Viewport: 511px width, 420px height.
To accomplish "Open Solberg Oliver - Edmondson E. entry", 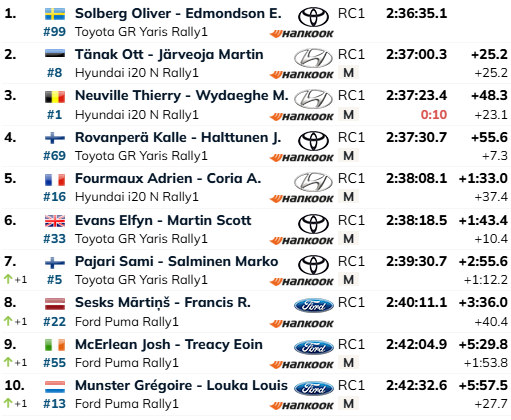I will click(x=178, y=14).
